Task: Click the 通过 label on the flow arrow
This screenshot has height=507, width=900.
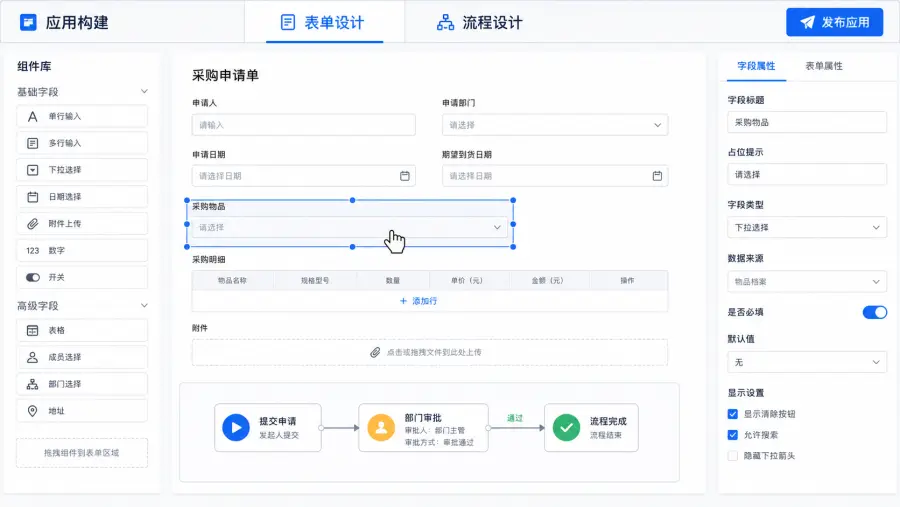Action: (x=515, y=418)
